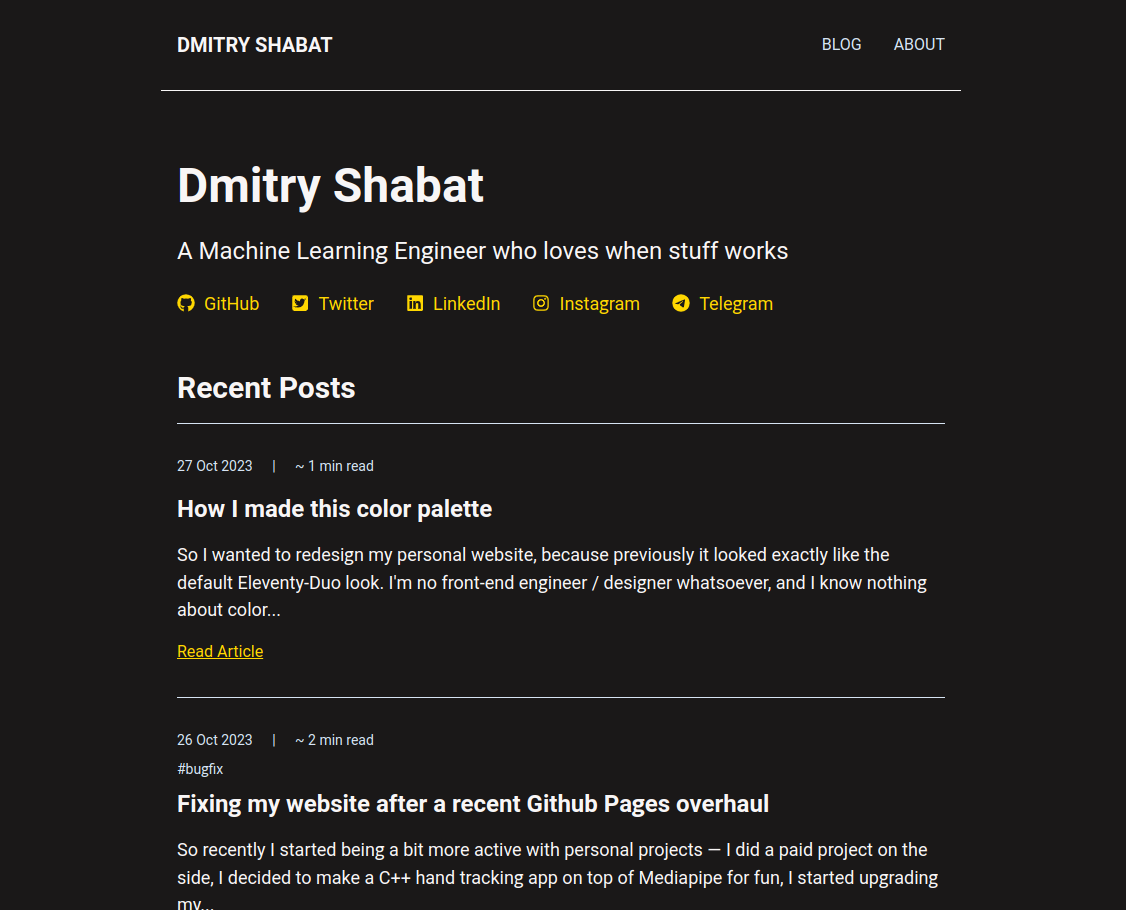Open "Fixing my website" post title
This screenshot has height=910, width=1126.
(472, 804)
